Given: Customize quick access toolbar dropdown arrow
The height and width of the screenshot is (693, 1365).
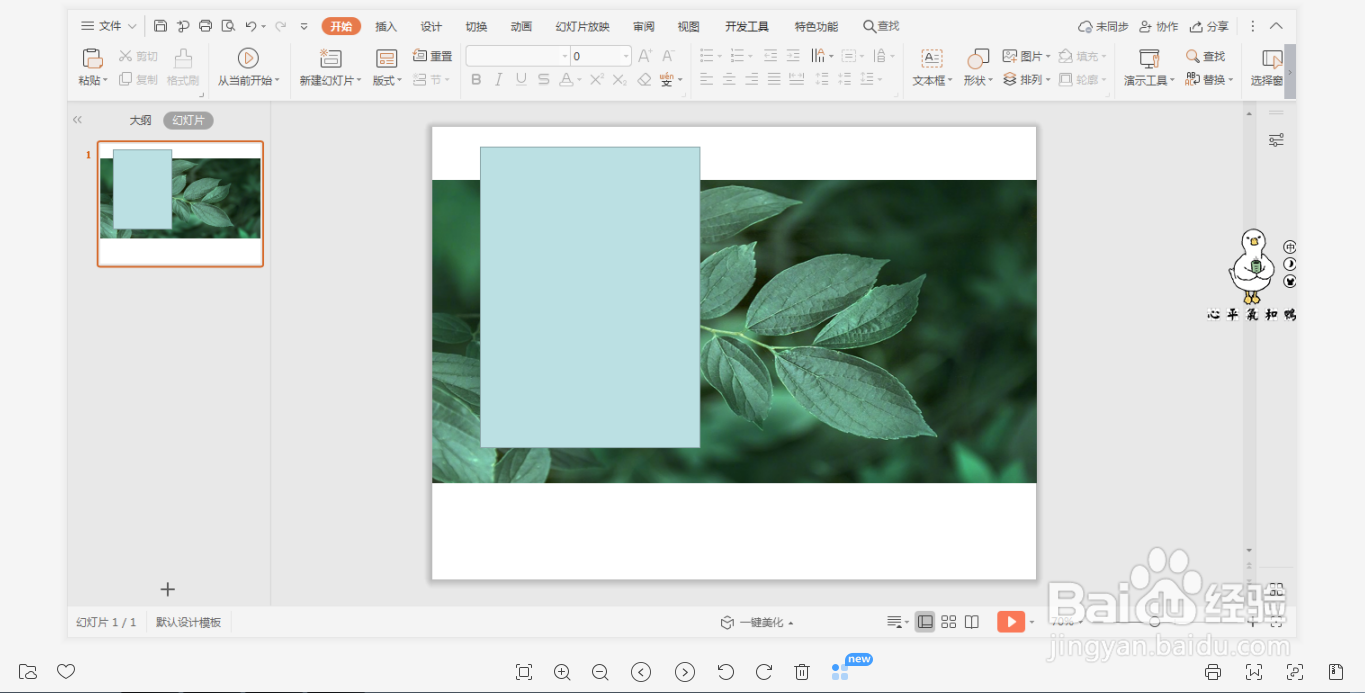Looking at the screenshot, I should [304, 26].
